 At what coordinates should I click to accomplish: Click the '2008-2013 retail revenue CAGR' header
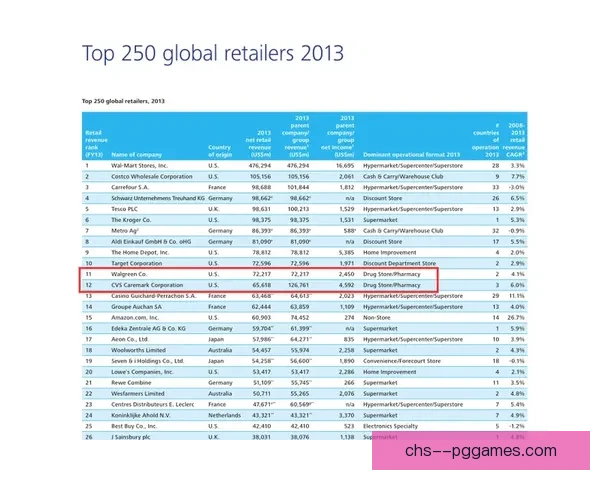(x=514, y=140)
